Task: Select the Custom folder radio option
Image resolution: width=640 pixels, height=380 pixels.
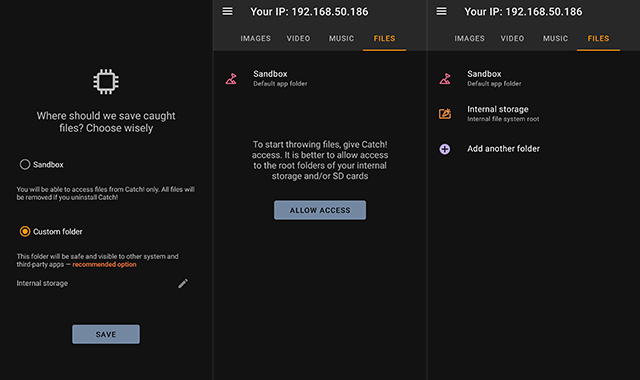Action: click(25, 231)
